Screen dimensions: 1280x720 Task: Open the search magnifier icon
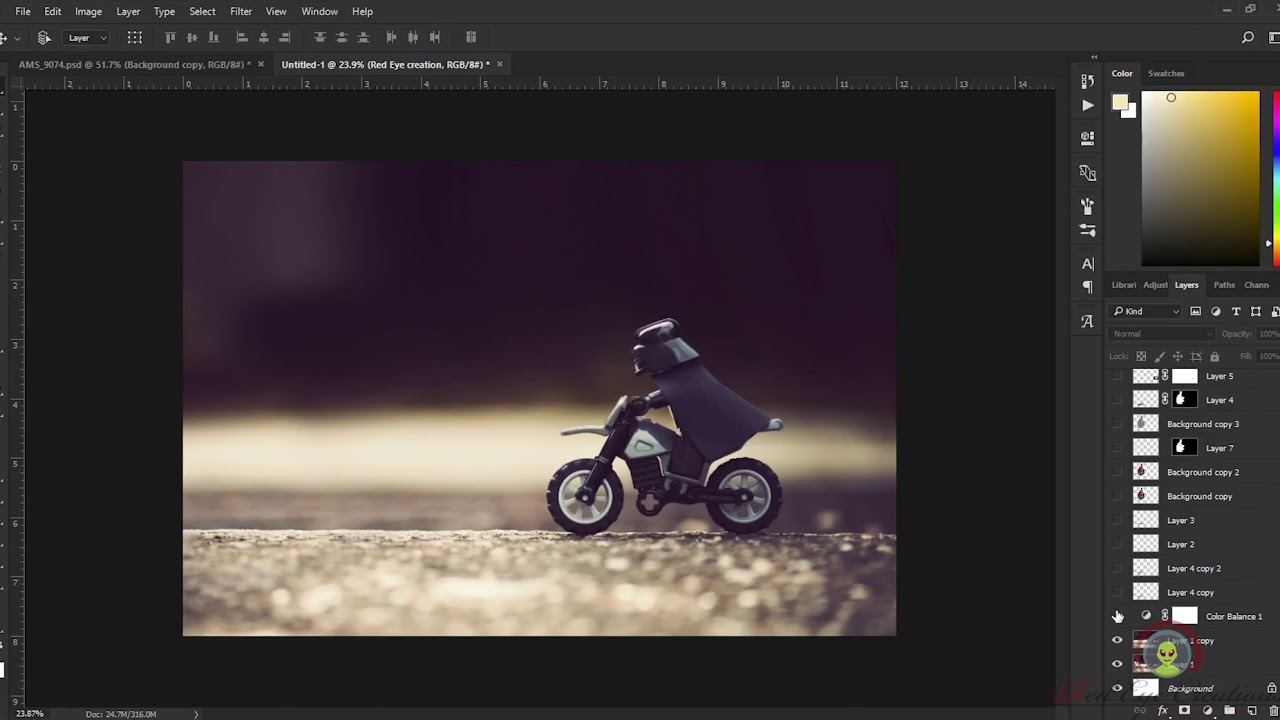[1248, 38]
